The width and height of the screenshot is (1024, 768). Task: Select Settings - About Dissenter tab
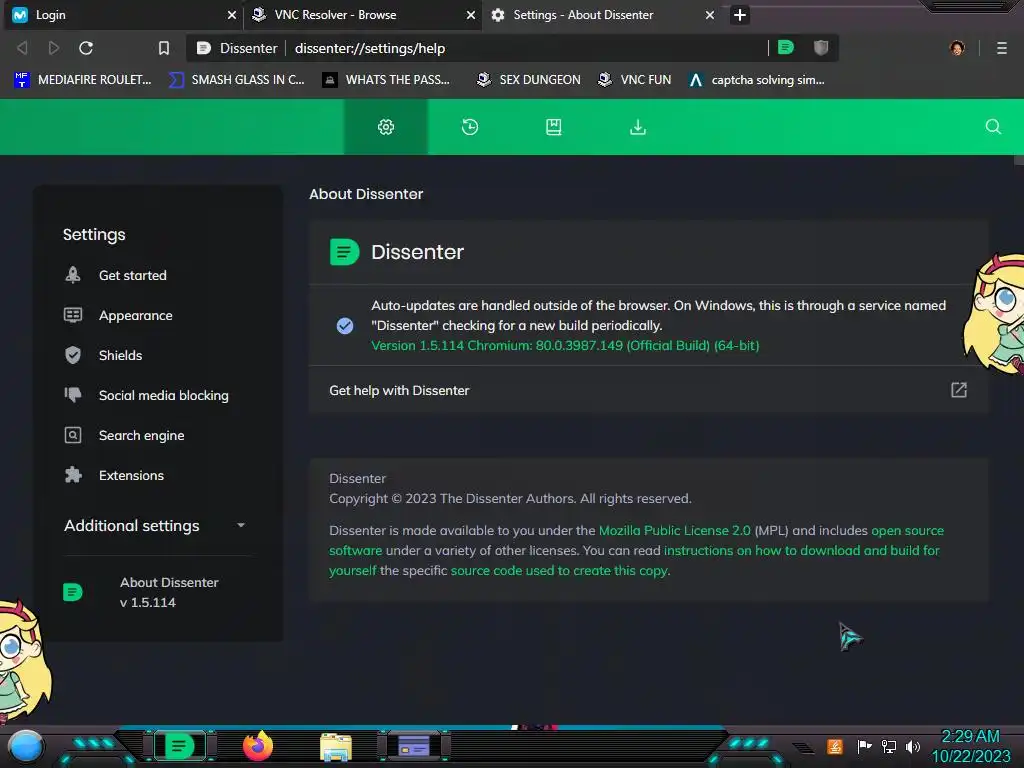click(601, 14)
